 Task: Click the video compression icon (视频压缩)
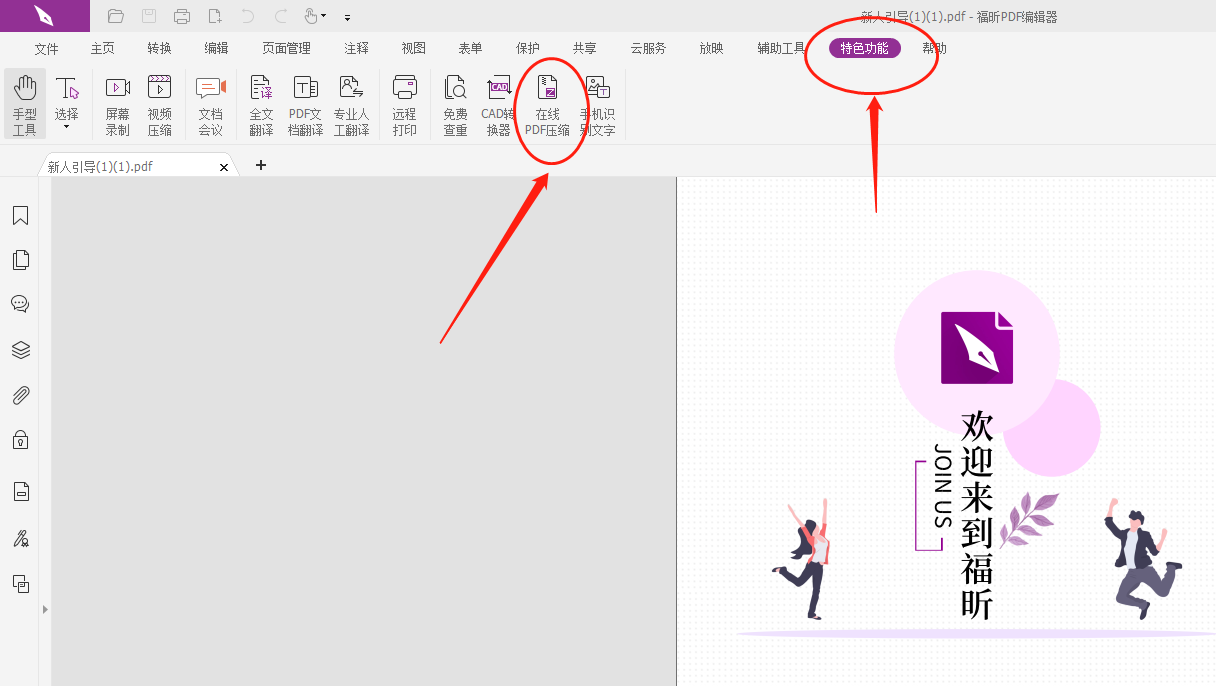coord(160,104)
